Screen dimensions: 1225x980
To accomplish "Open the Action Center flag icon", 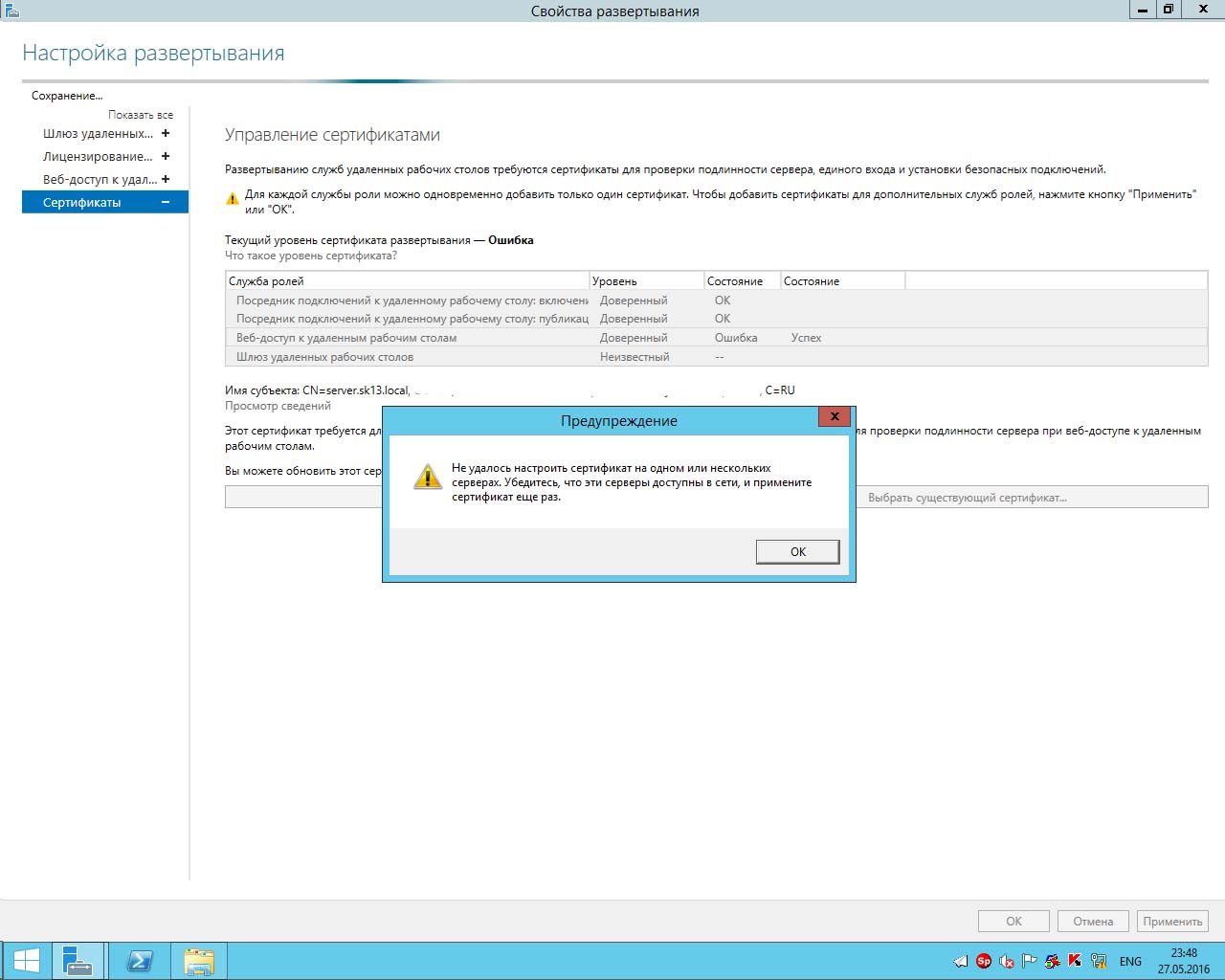I will coord(1030,961).
